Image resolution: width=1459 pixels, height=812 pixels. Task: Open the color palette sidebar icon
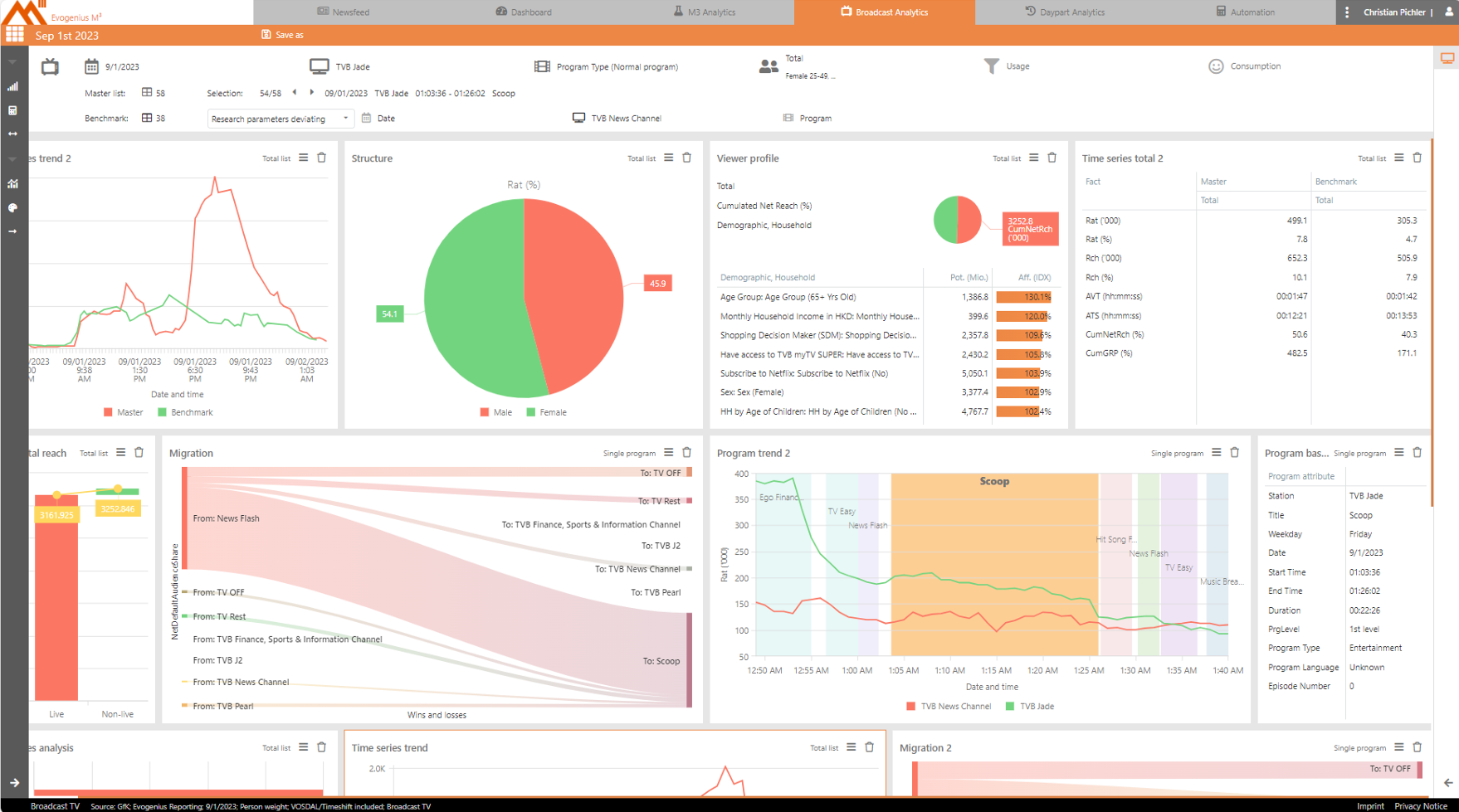point(12,207)
